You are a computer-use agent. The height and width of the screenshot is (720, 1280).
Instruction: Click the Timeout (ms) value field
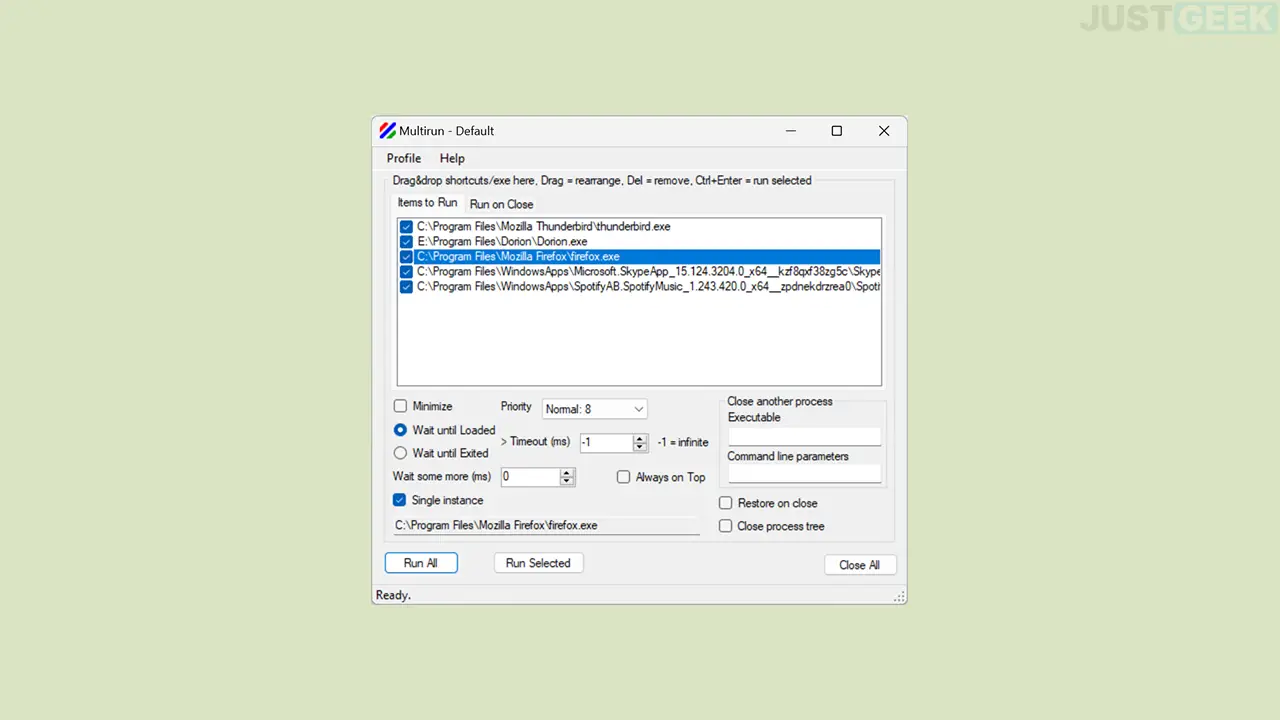click(606, 442)
